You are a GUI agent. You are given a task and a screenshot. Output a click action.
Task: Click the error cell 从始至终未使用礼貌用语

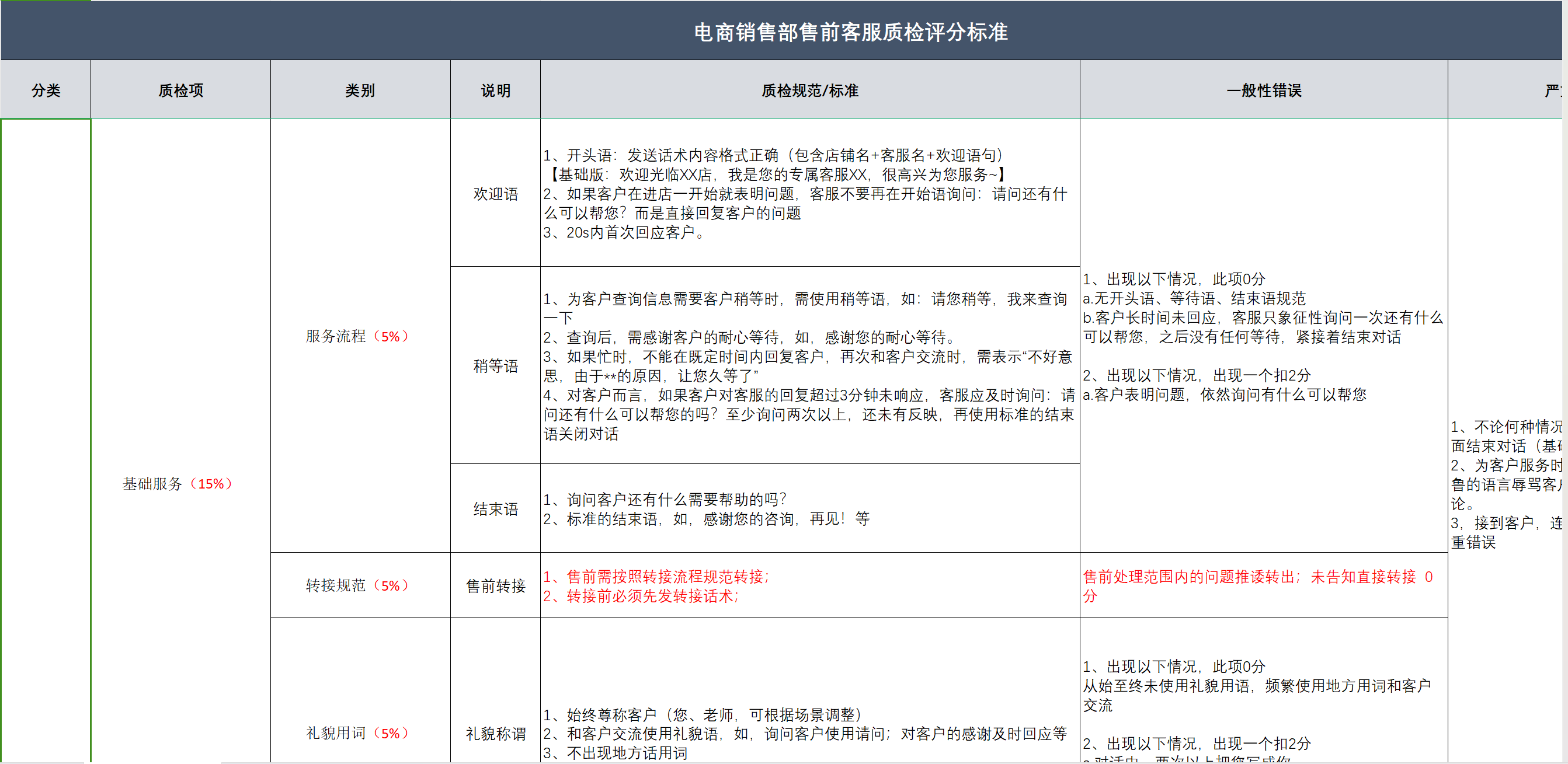[x=1264, y=690]
